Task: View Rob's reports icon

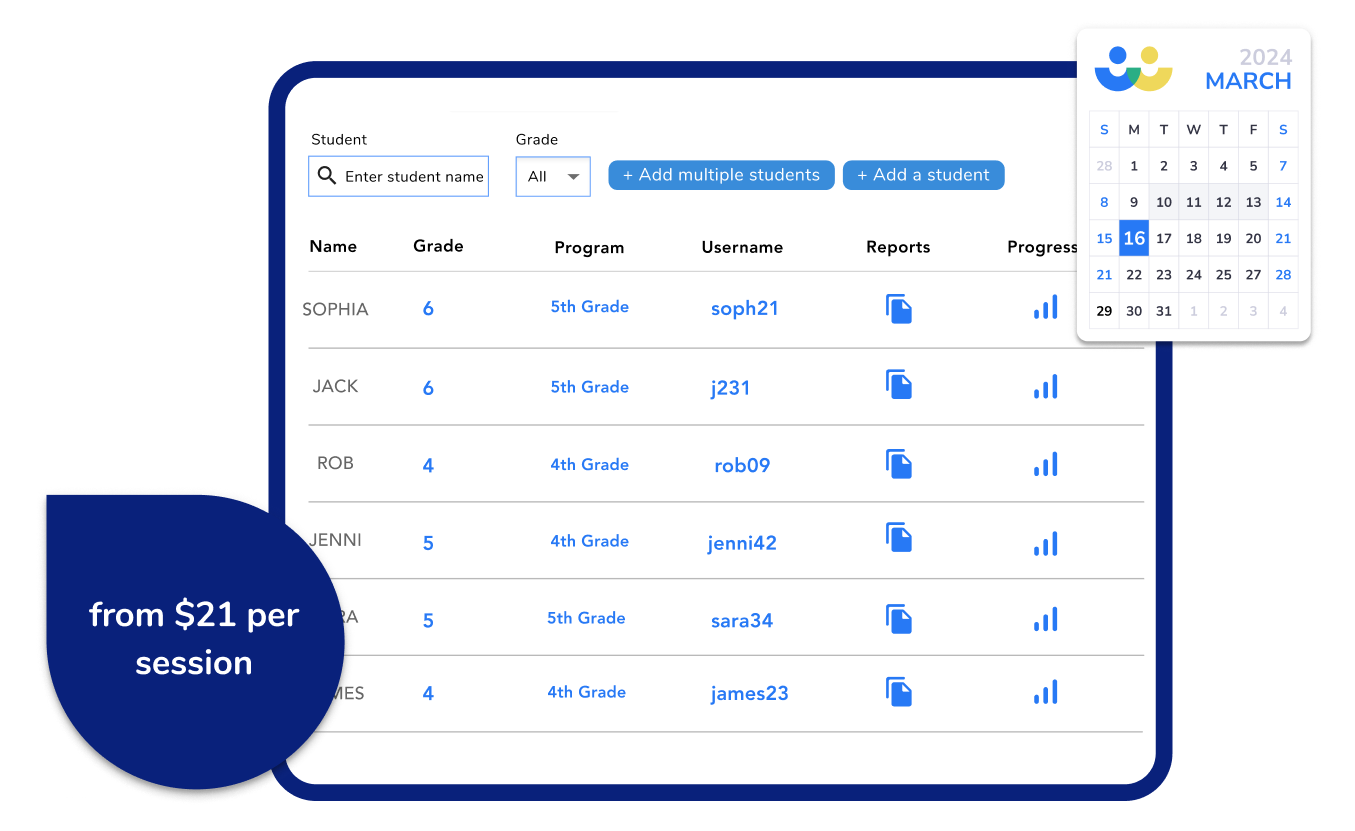Action: point(899,464)
